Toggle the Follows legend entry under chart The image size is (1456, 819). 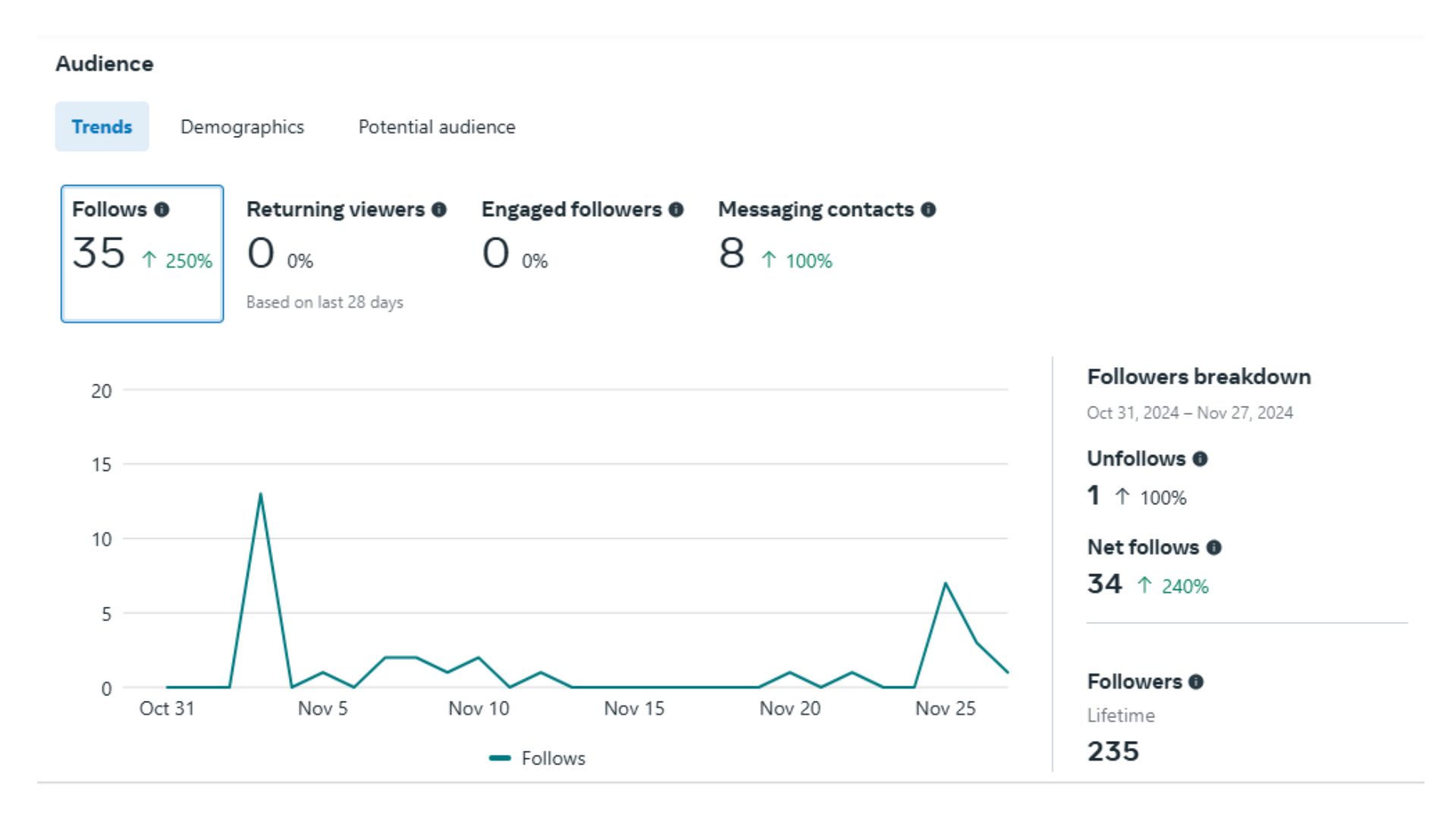click(x=538, y=758)
